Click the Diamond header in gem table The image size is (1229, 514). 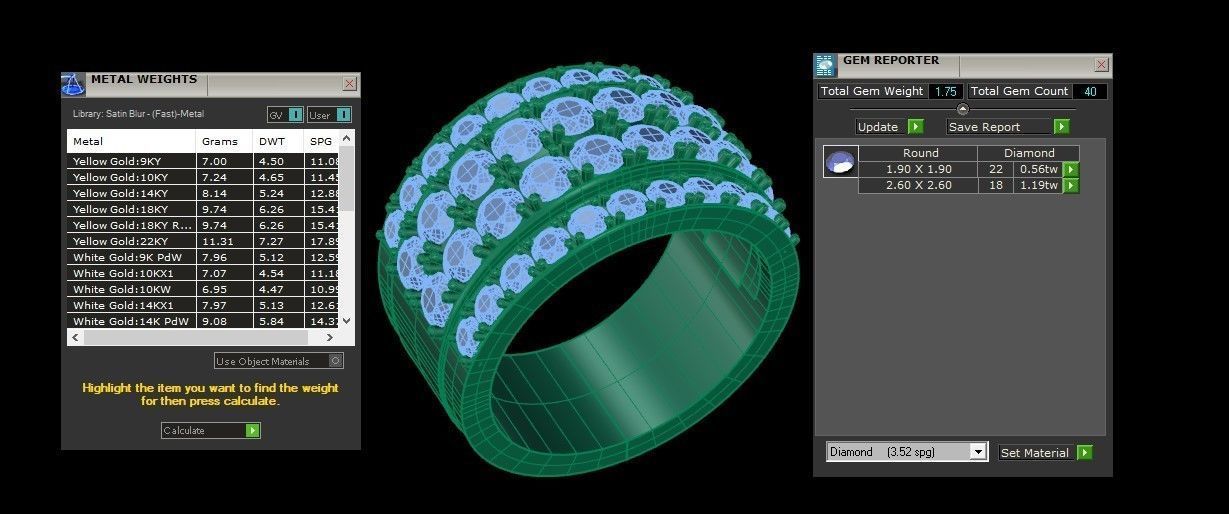(1029, 153)
